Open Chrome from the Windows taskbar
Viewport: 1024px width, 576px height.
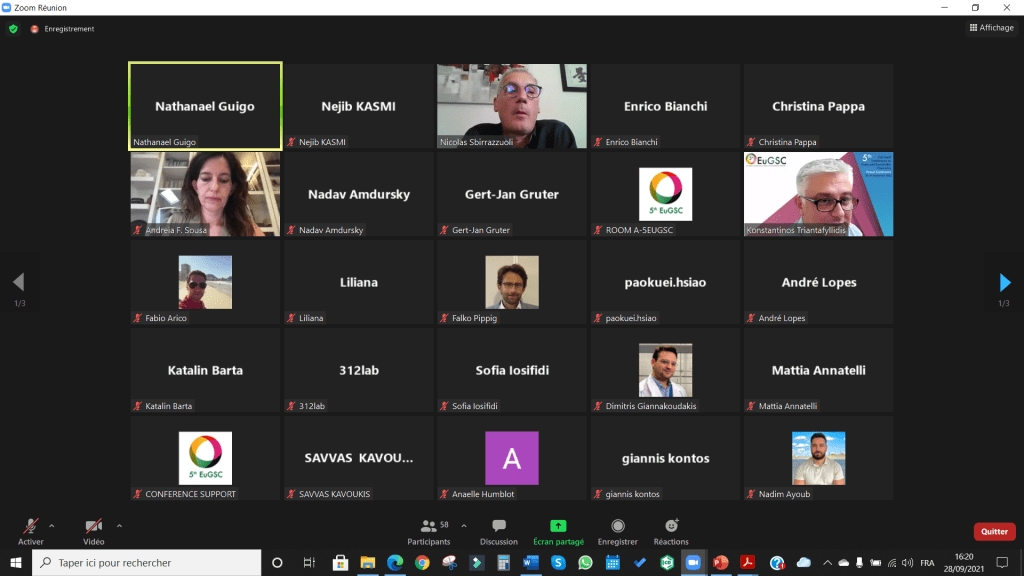coord(422,562)
